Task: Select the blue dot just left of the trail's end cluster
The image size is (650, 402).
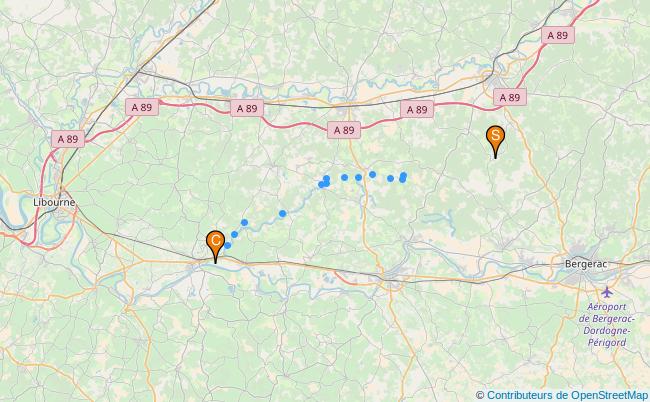Action: click(390, 179)
